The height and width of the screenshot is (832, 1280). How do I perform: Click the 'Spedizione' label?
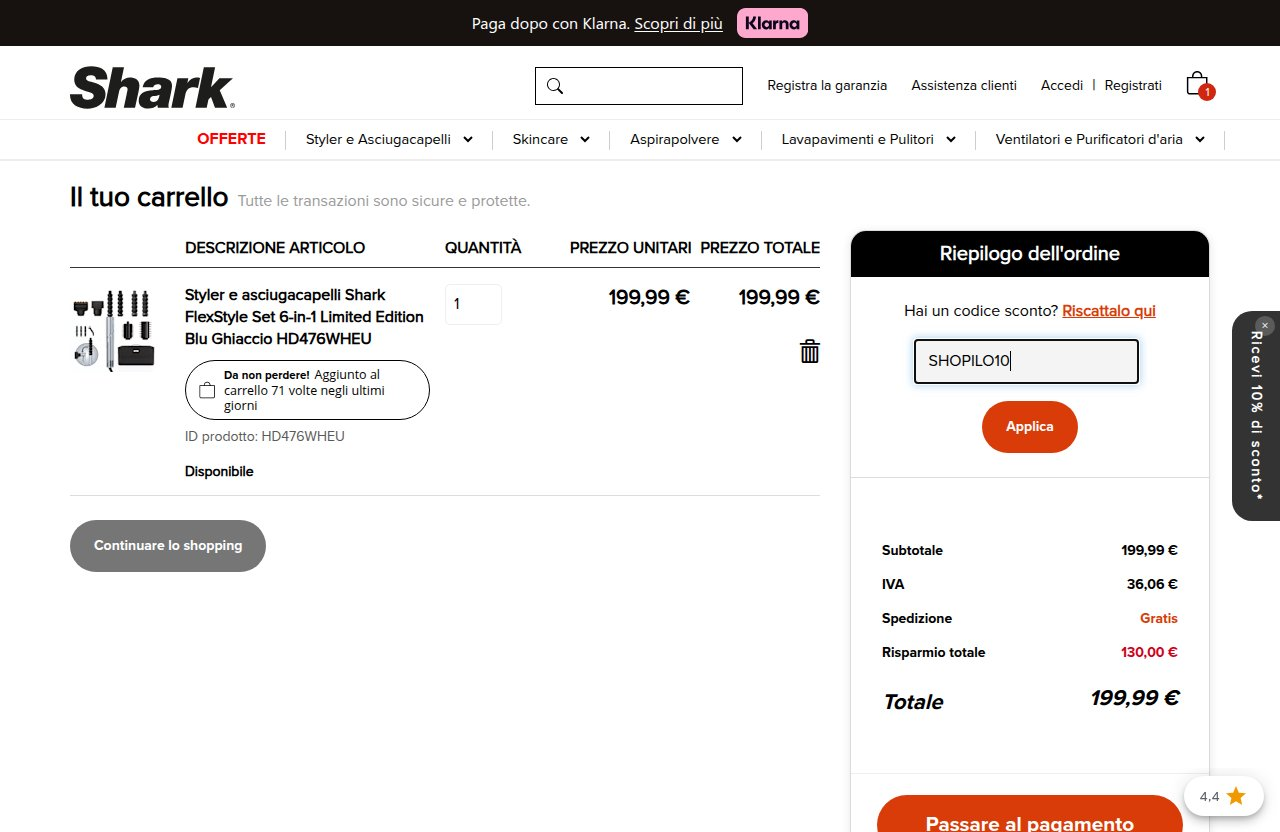[917, 619]
